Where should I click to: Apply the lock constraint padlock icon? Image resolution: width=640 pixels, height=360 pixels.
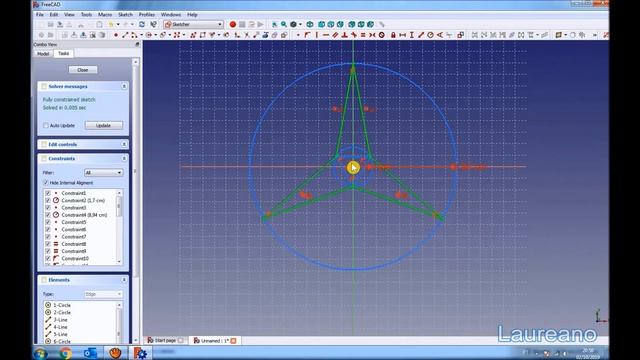coord(393,35)
